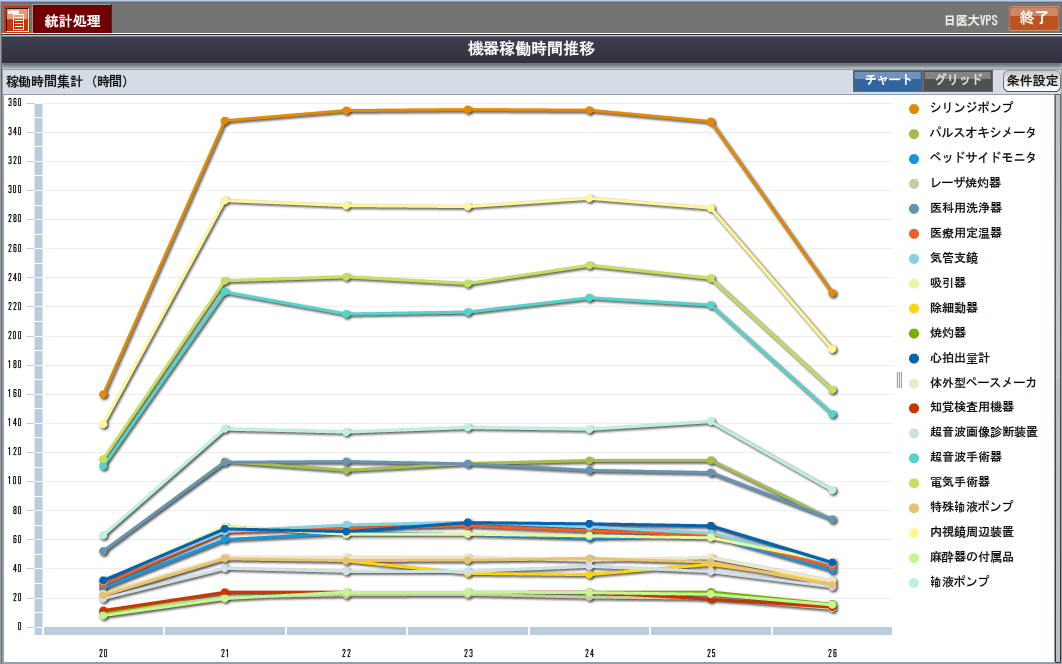Click the パルスオキシメータ legend dot

pyautogui.click(x=914, y=133)
